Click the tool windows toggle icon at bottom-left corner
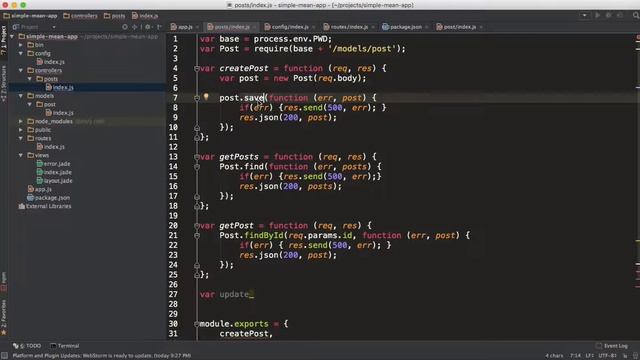The image size is (640, 360). click(4, 356)
